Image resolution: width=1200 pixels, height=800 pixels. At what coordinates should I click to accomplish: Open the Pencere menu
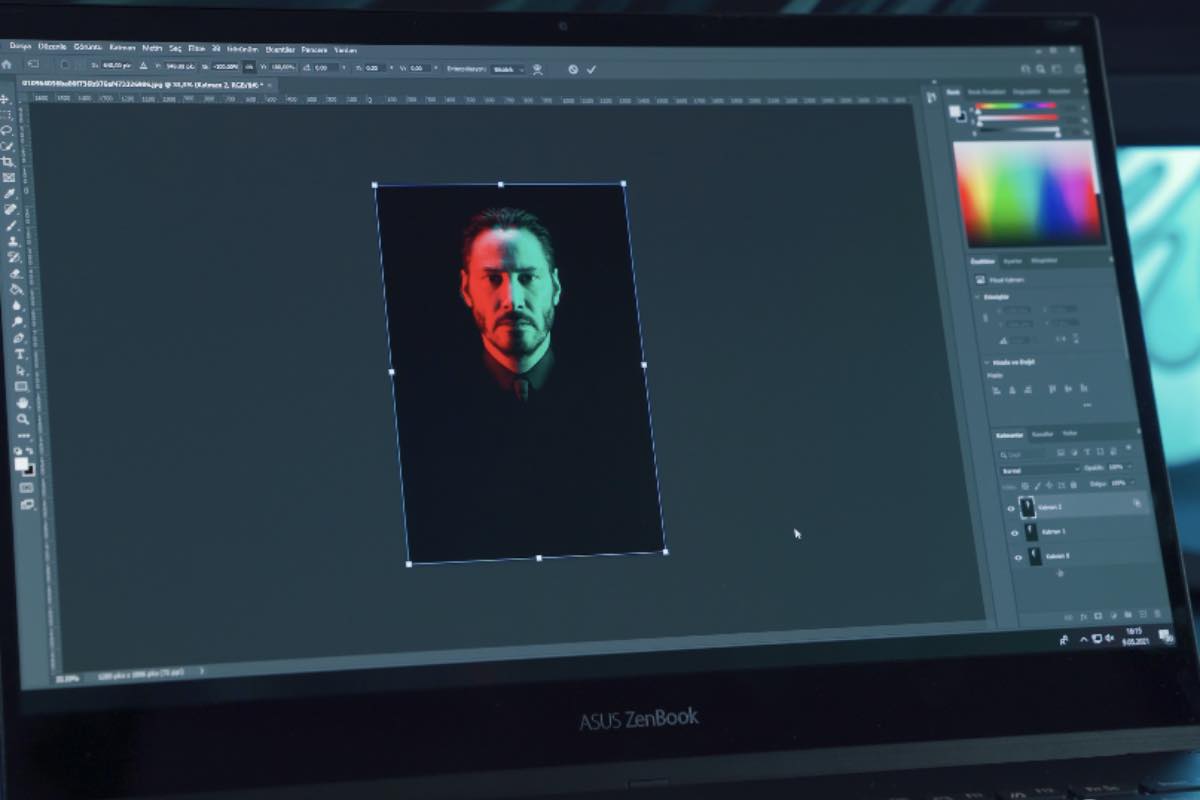[x=314, y=49]
